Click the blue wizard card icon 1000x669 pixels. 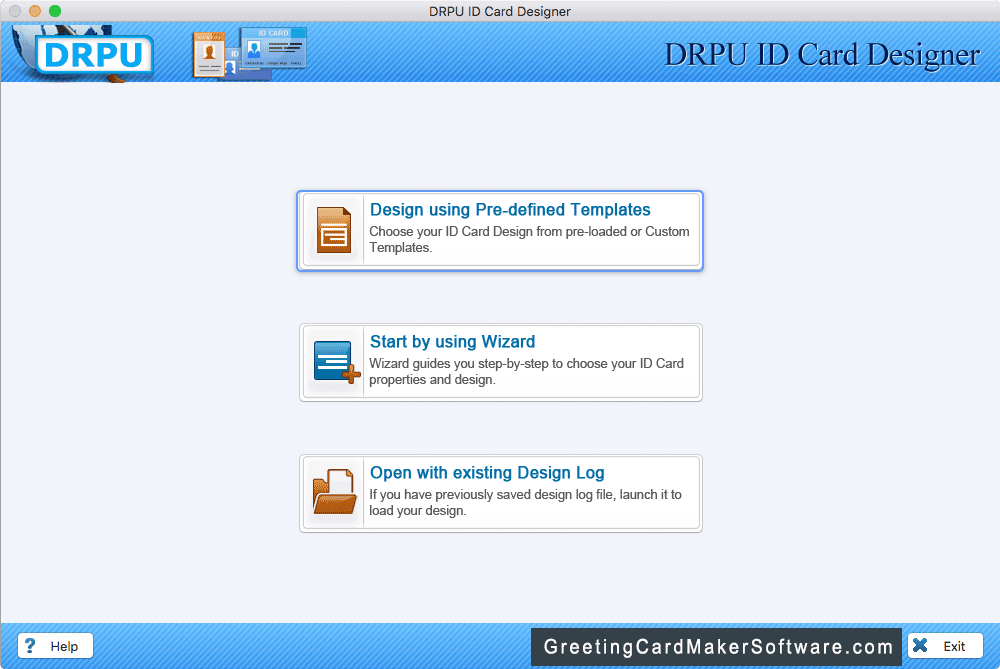point(336,362)
